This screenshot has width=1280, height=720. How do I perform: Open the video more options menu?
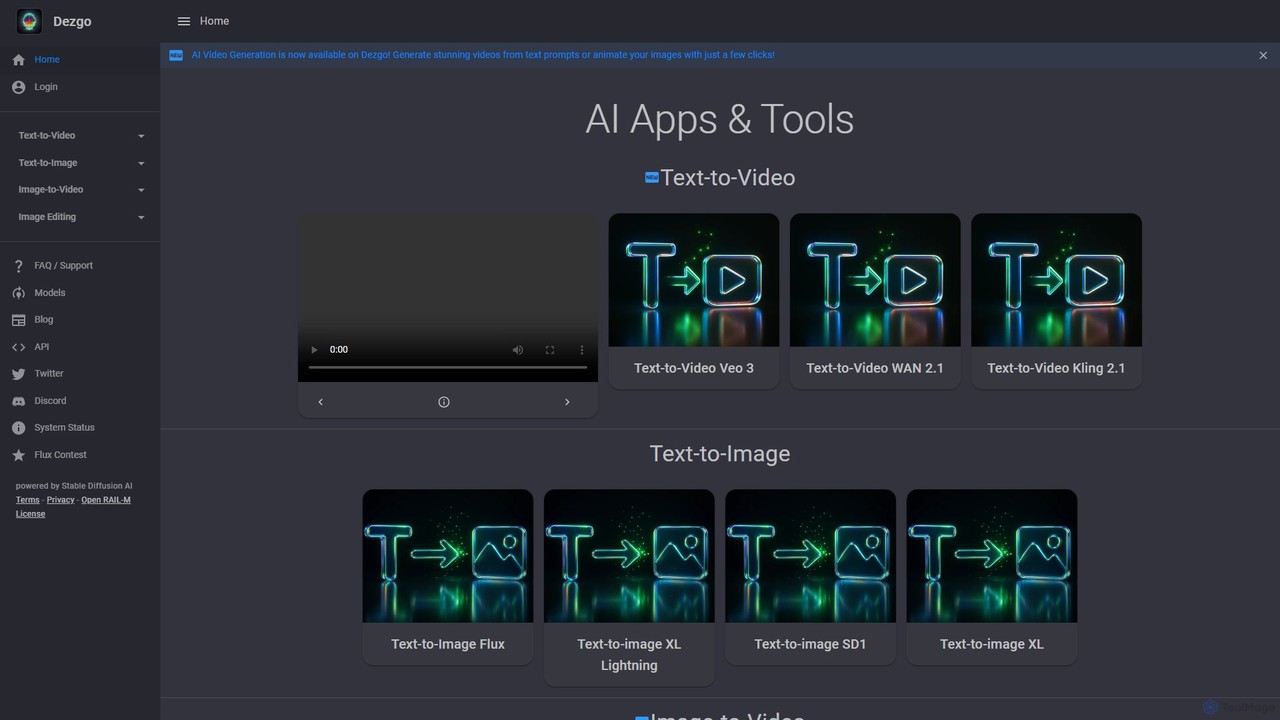582,350
